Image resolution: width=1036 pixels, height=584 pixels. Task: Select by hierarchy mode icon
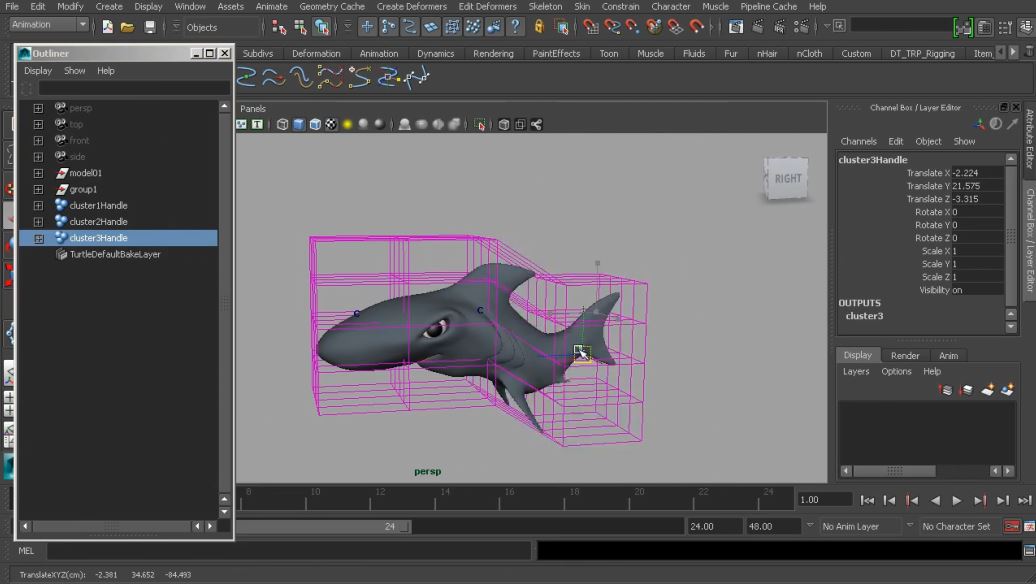[x=279, y=27]
